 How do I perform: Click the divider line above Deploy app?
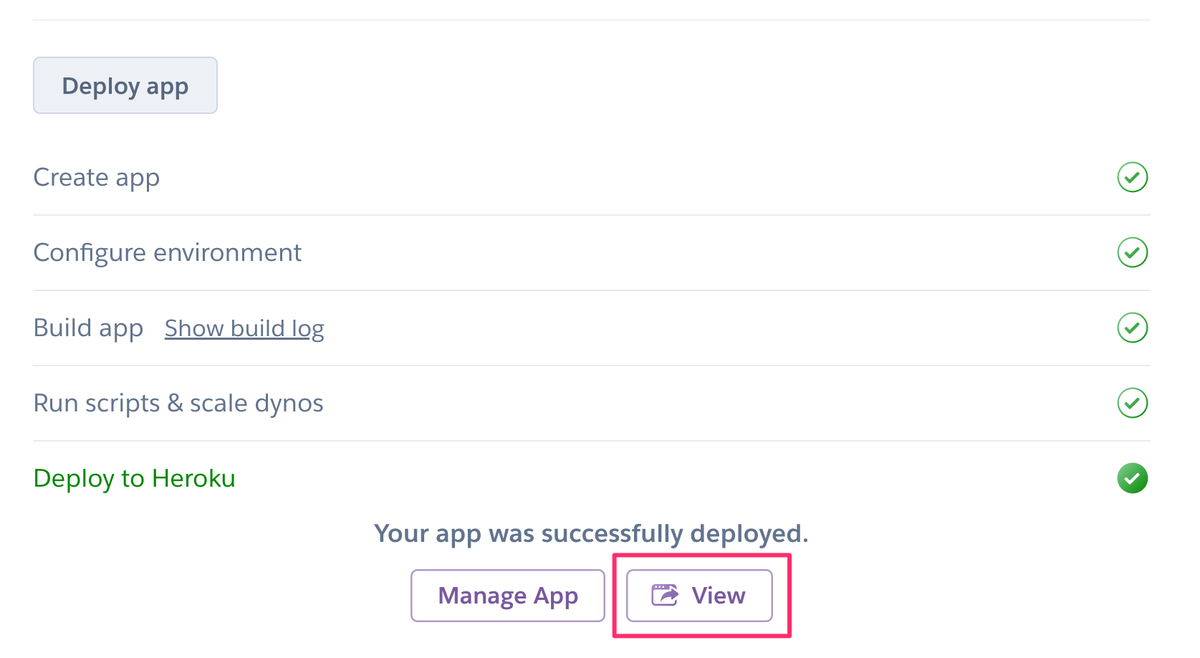pyautogui.click(x=591, y=20)
